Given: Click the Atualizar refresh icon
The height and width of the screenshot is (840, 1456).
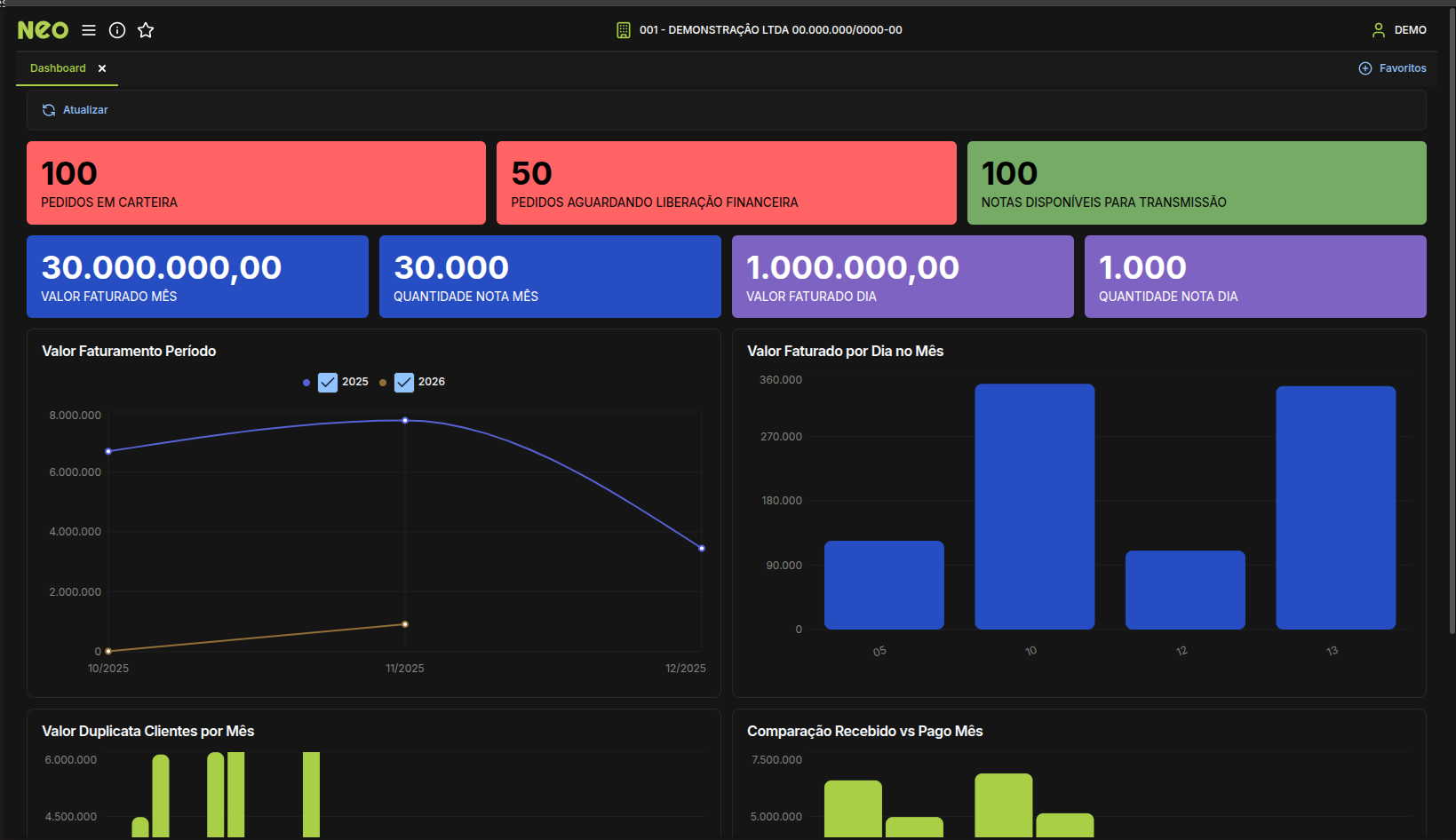Looking at the screenshot, I should pyautogui.click(x=49, y=110).
